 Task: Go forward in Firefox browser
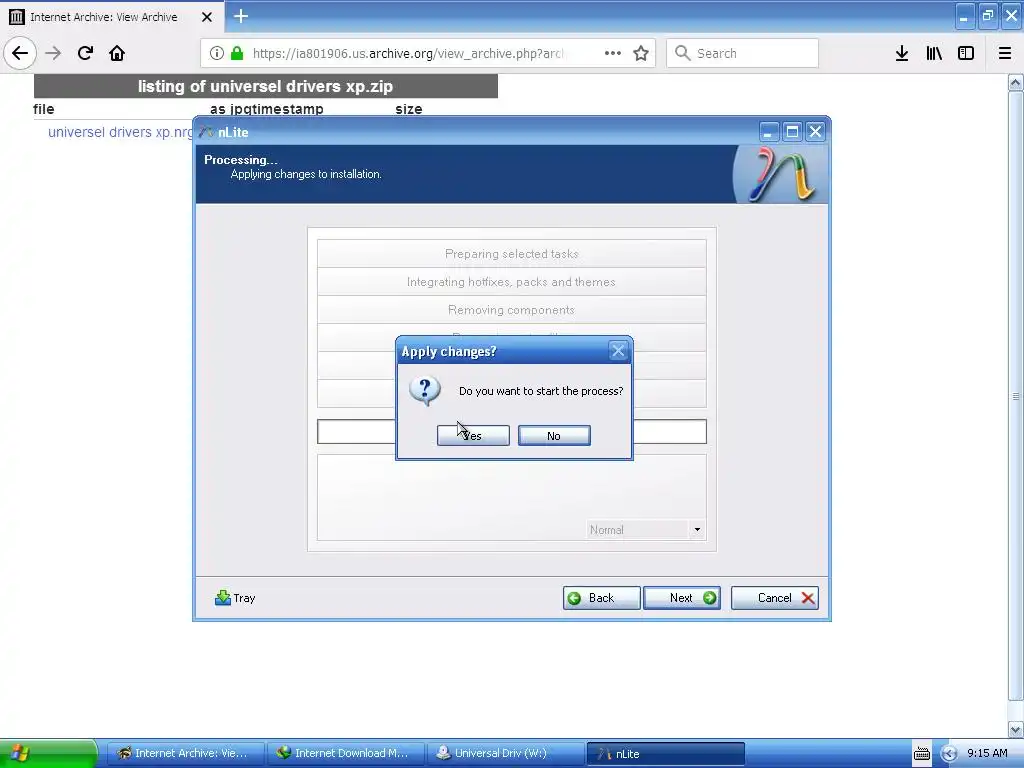point(53,53)
